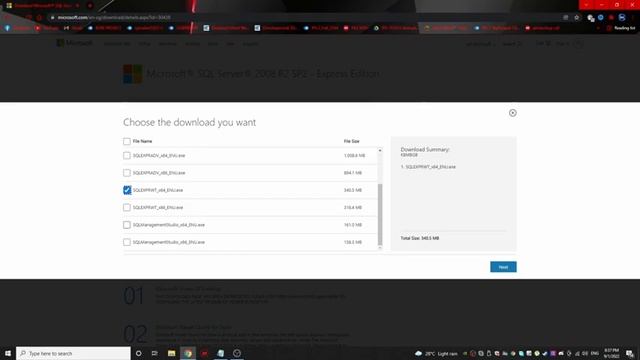This screenshot has width=640, height=360.
Task: Click the File Size column header
Action: click(x=351, y=141)
